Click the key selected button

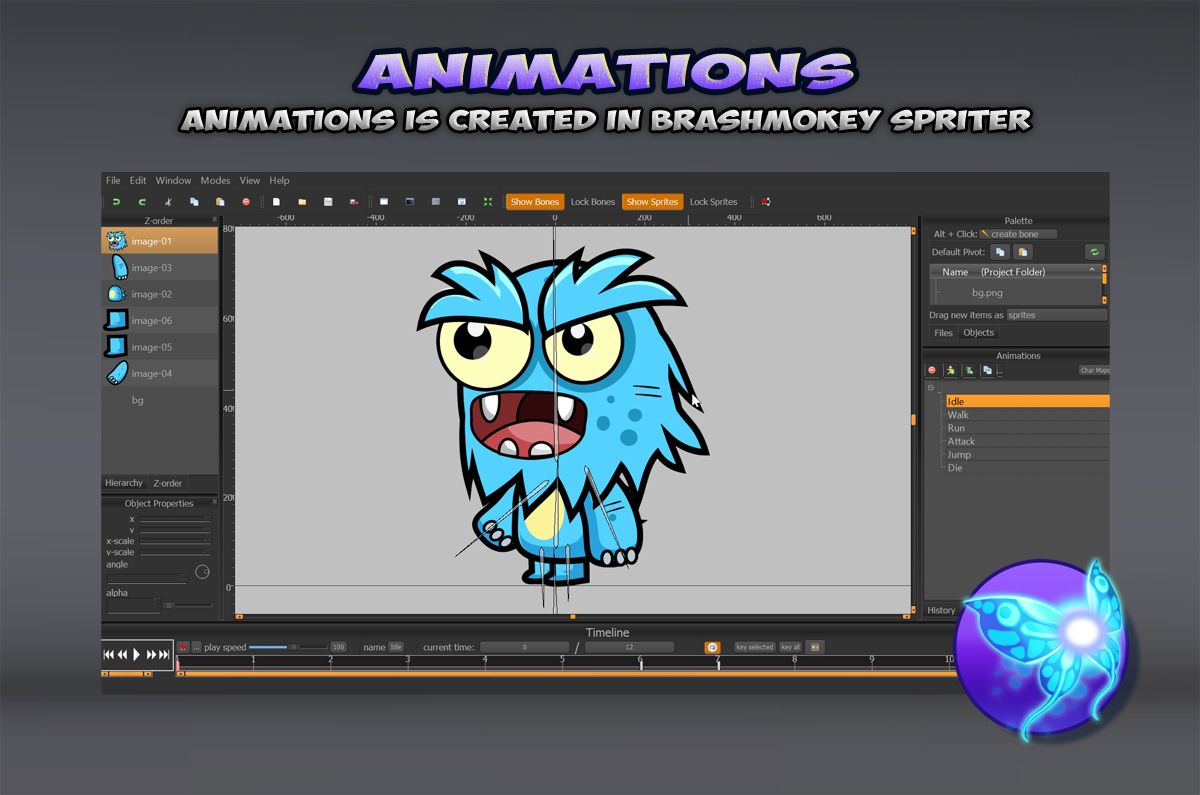point(755,647)
